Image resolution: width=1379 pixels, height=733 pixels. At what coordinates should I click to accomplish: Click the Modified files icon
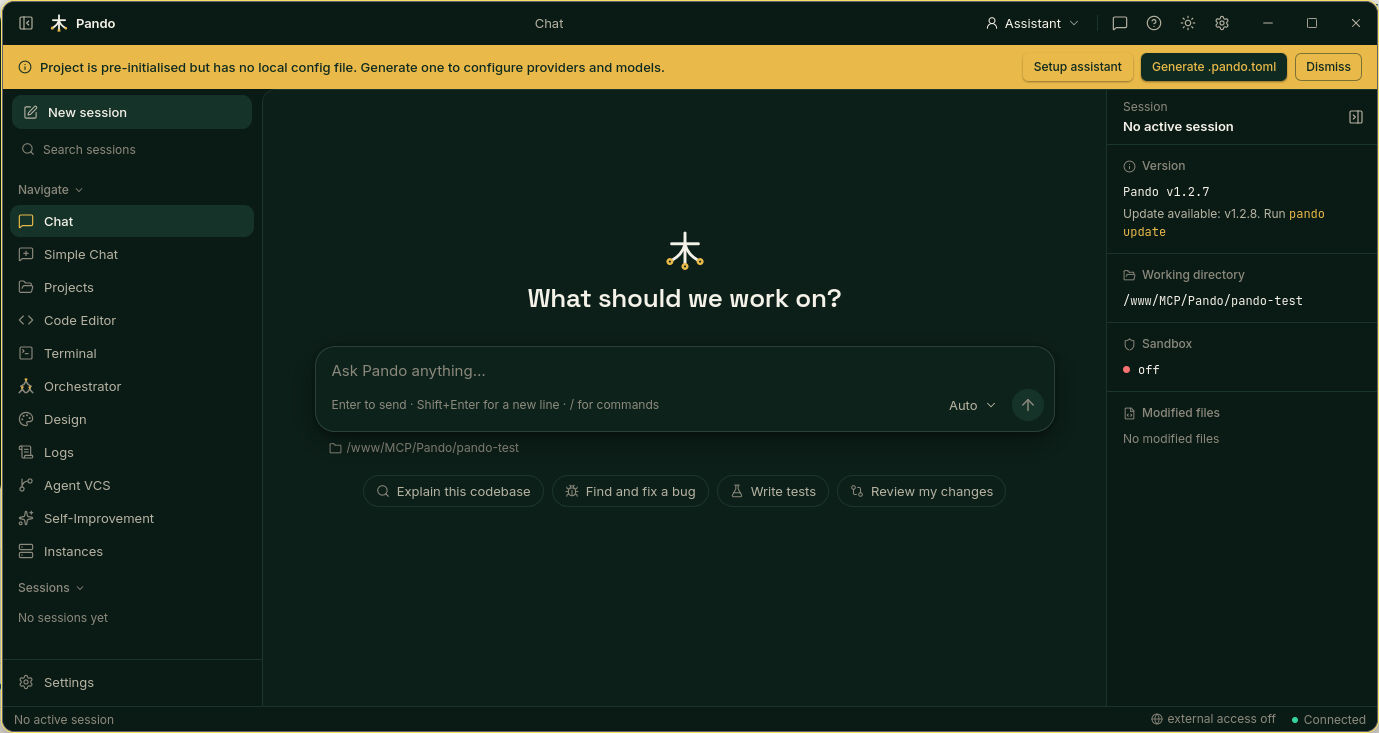1129,413
